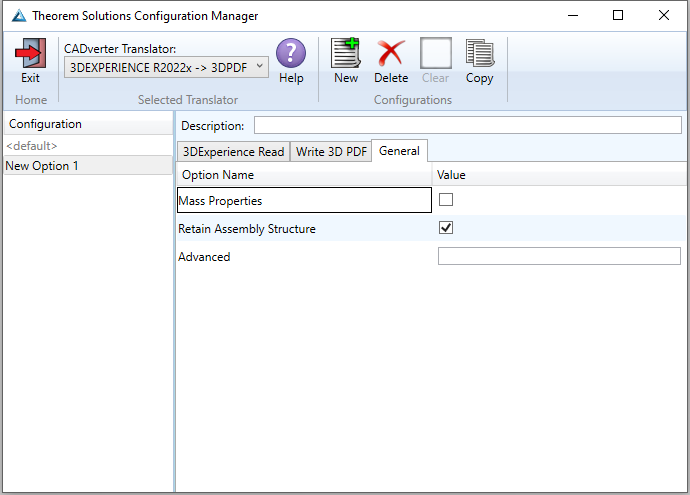The height and width of the screenshot is (495, 690).
Task: Click the Advanced value input field
Action: (559, 256)
